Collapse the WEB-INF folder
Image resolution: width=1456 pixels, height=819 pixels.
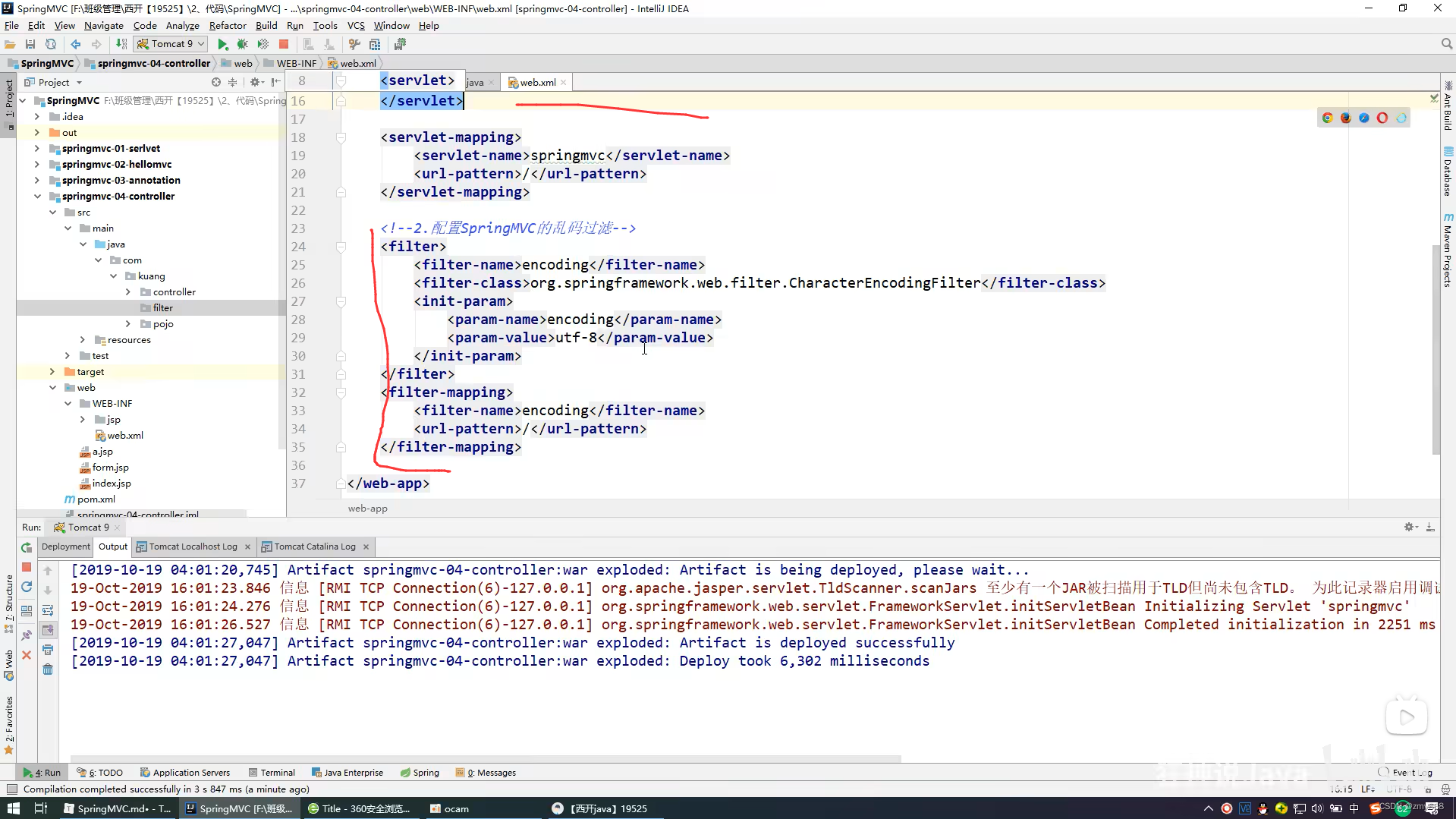[x=68, y=404]
